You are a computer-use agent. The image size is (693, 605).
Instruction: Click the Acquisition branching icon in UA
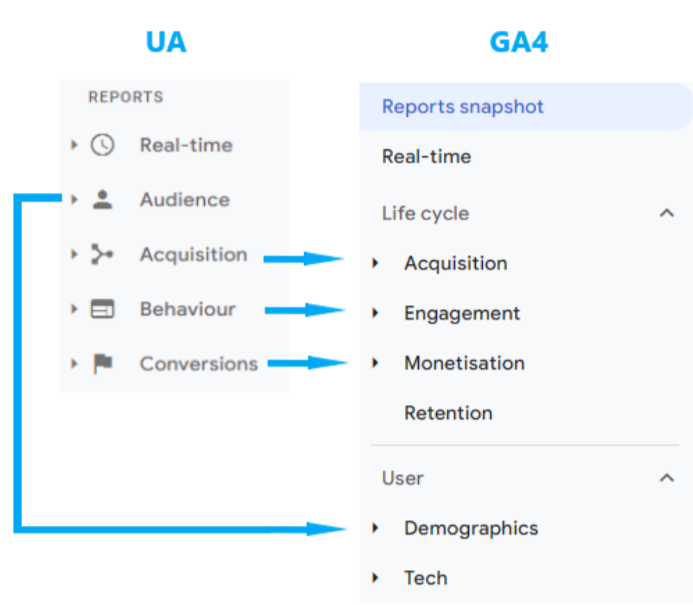pyautogui.click(x=102, y=255)
